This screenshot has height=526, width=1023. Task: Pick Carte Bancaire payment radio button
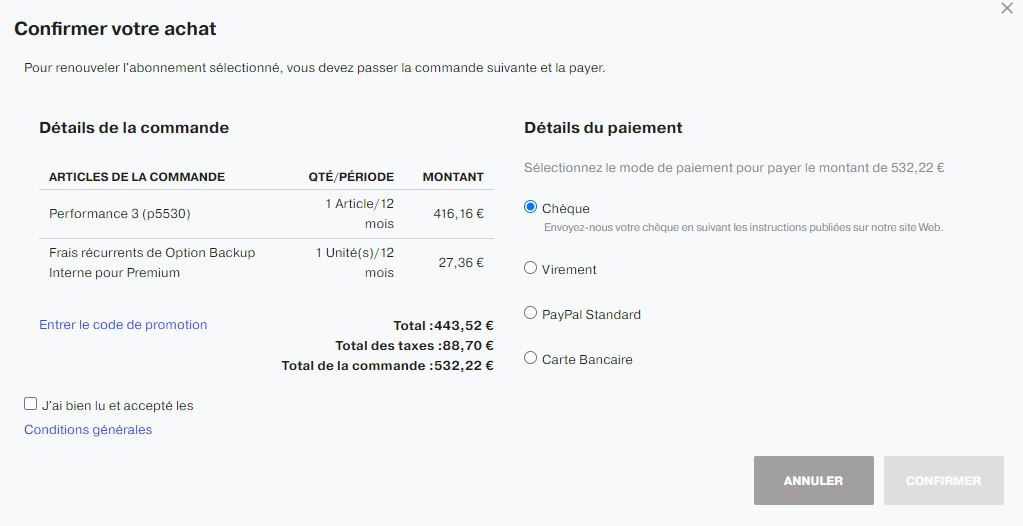click(x=530, y=358)
